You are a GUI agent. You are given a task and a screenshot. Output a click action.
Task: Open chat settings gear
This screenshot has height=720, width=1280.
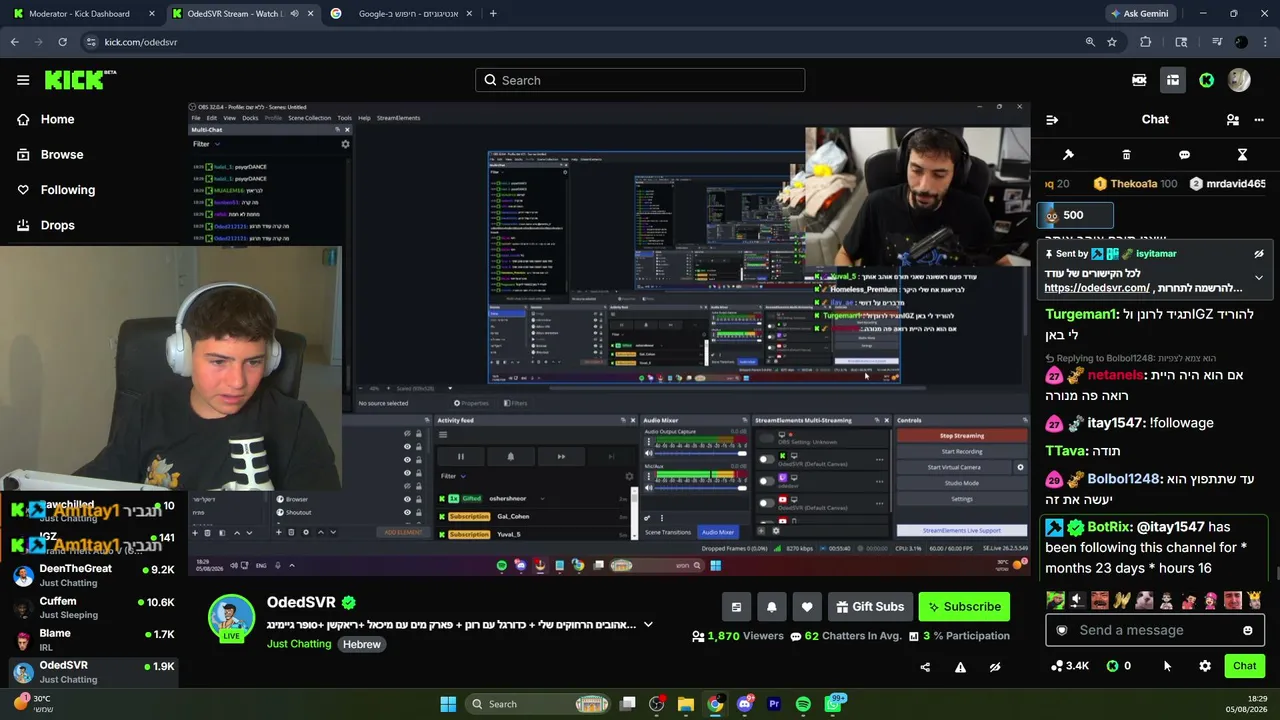click(x=1205, y=666)
